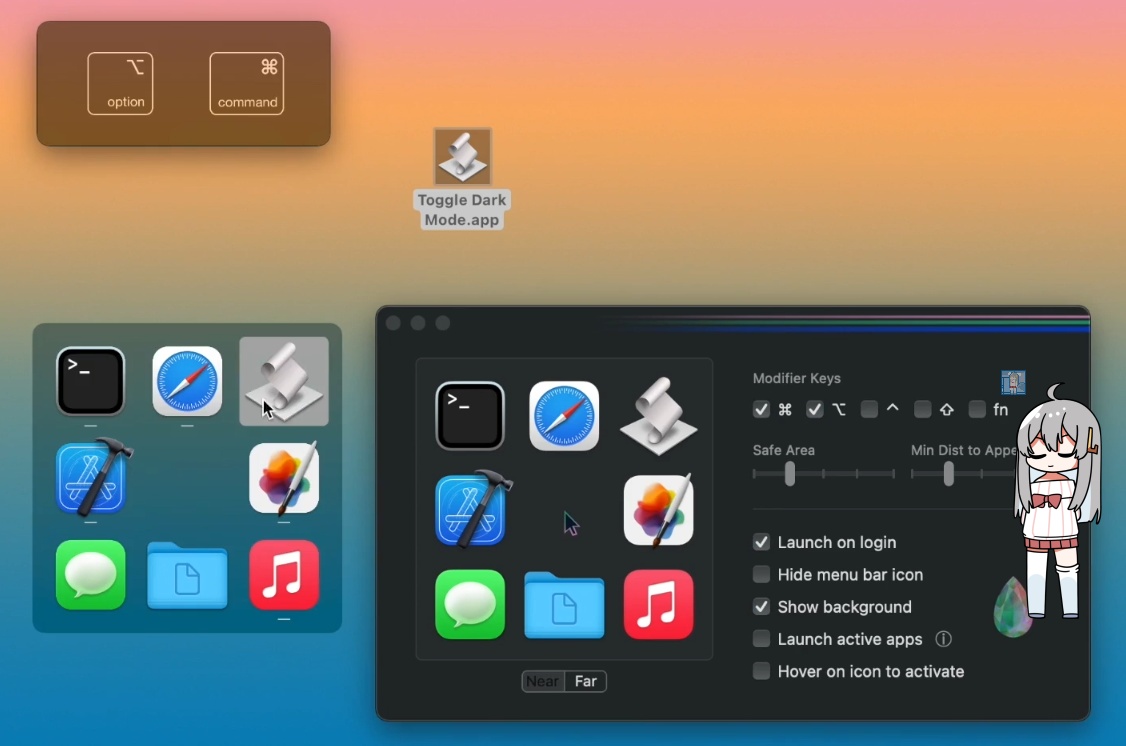Click the command key in keystroke overlay
The height and width of the screenshot is (746, 1126).
click(246, 83)
